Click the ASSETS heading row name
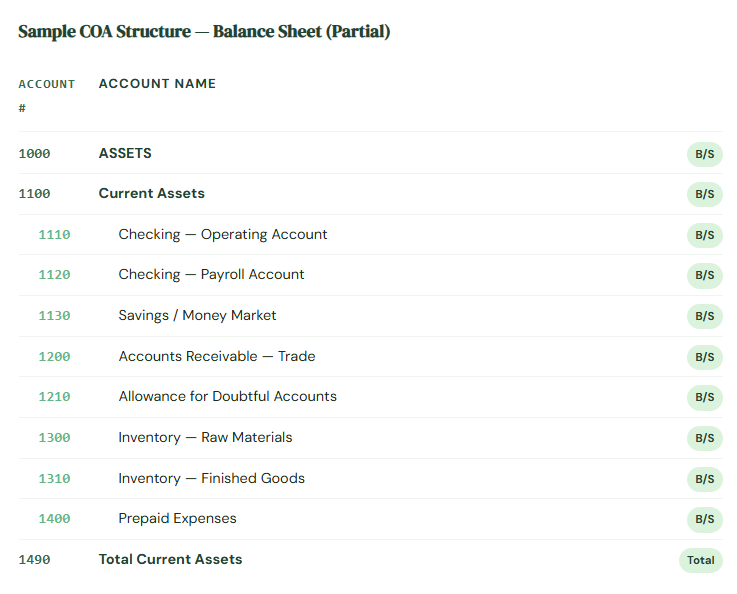Screen dimensions: 737x594 point(125,154)
